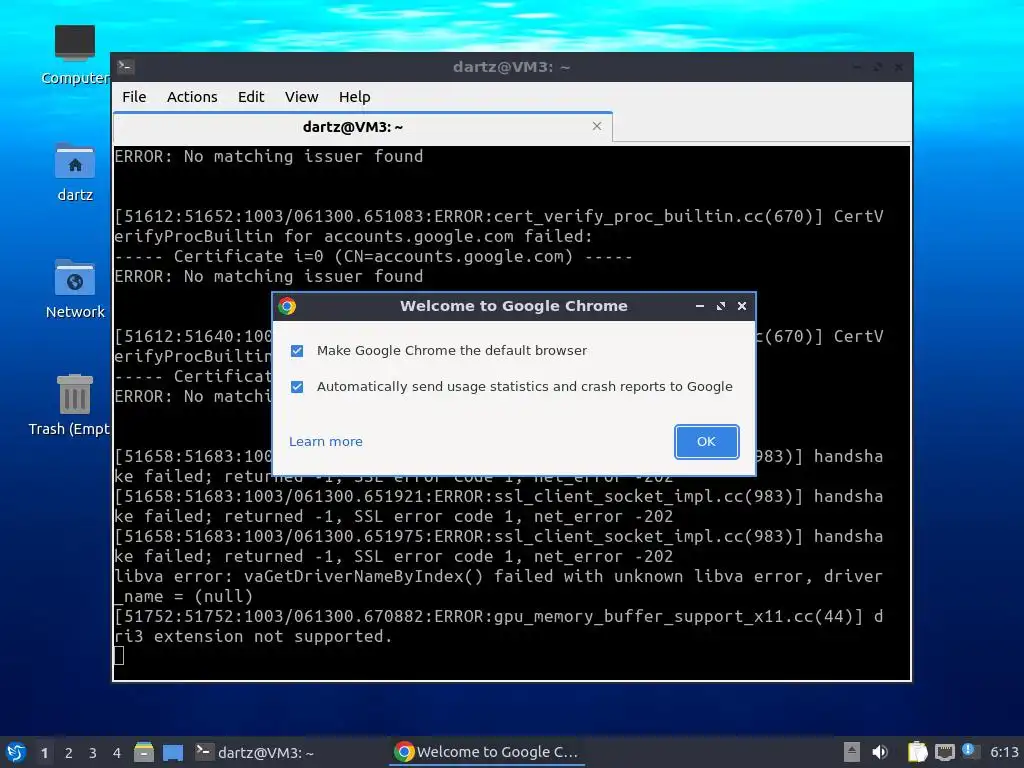Image resolution: width=1024 pixels, height=768 pixels.
Task: Open the terminal Actions menu
Action: (x=192, y=97)
